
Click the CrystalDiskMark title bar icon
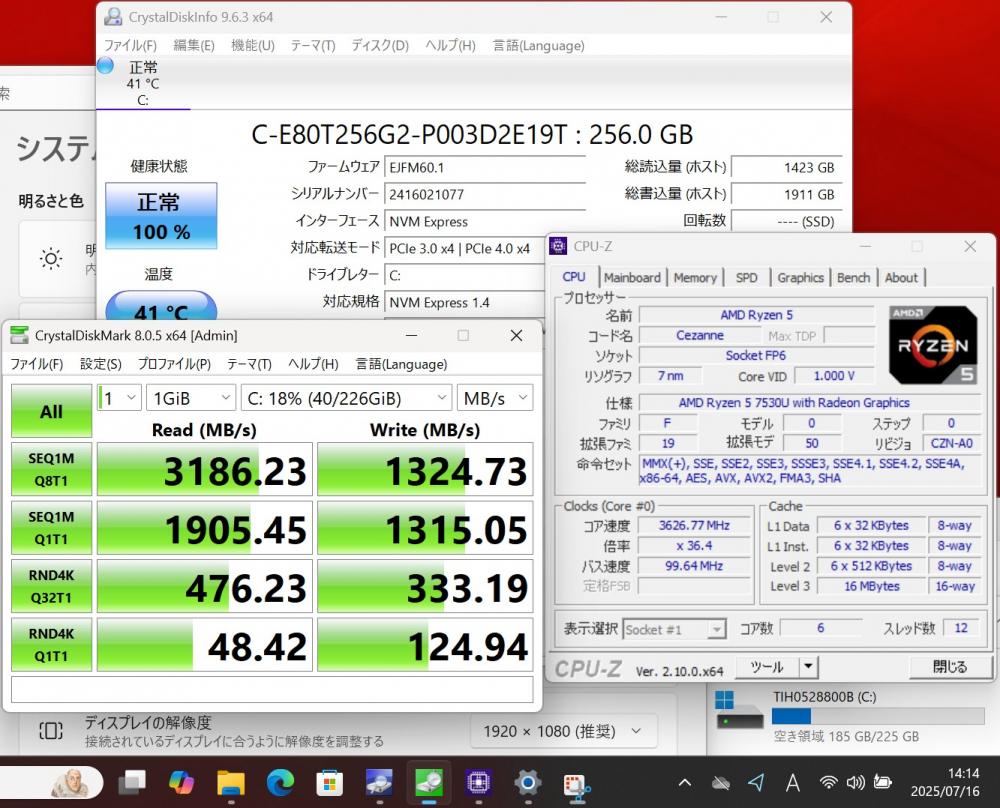(x=20, y=335)
